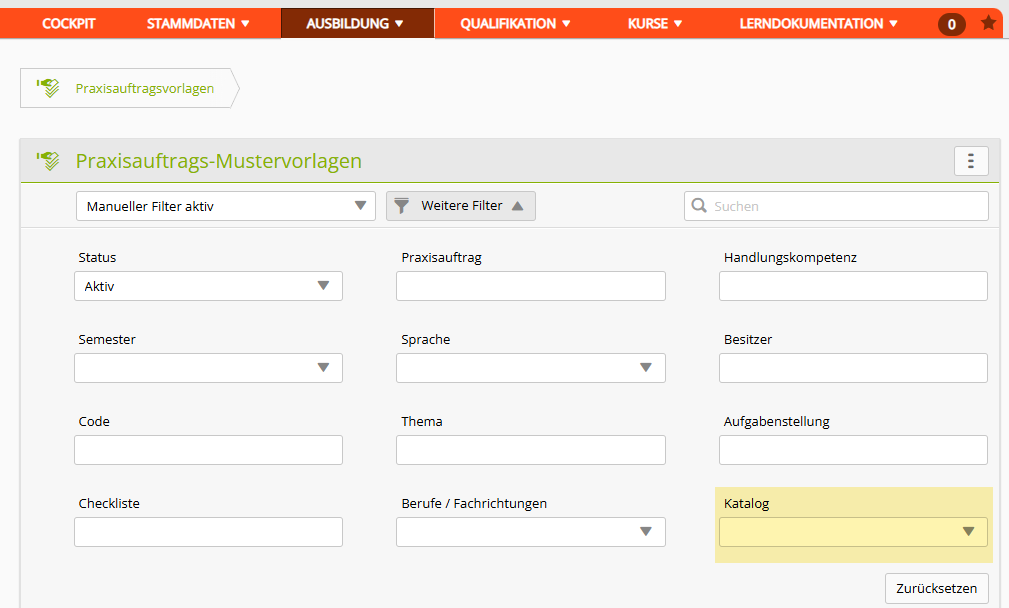Open the LERNDOKUMENTATION menu
Screen dimensions: 1009x608
point(818,24)
